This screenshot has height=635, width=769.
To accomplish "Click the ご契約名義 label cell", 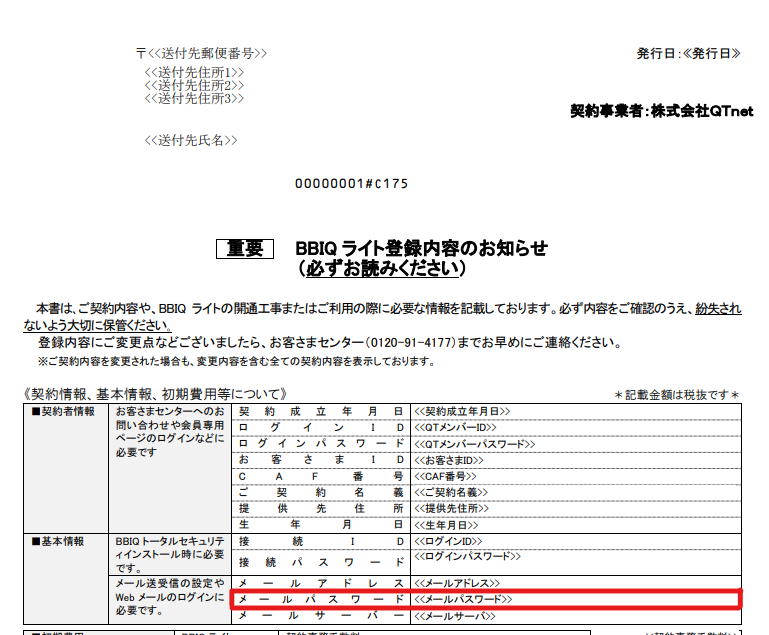I will (x=321, y=492).
